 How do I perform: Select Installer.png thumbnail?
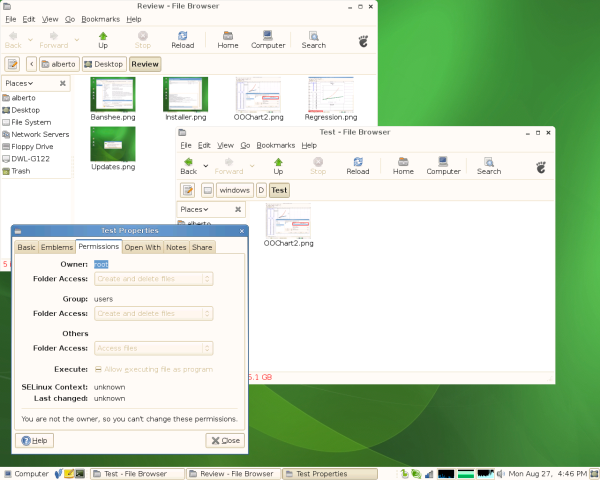(x=186, y=95)
